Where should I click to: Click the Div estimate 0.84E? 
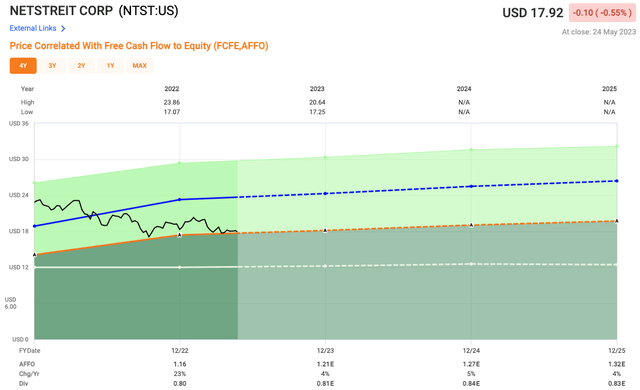click(471, 383)
